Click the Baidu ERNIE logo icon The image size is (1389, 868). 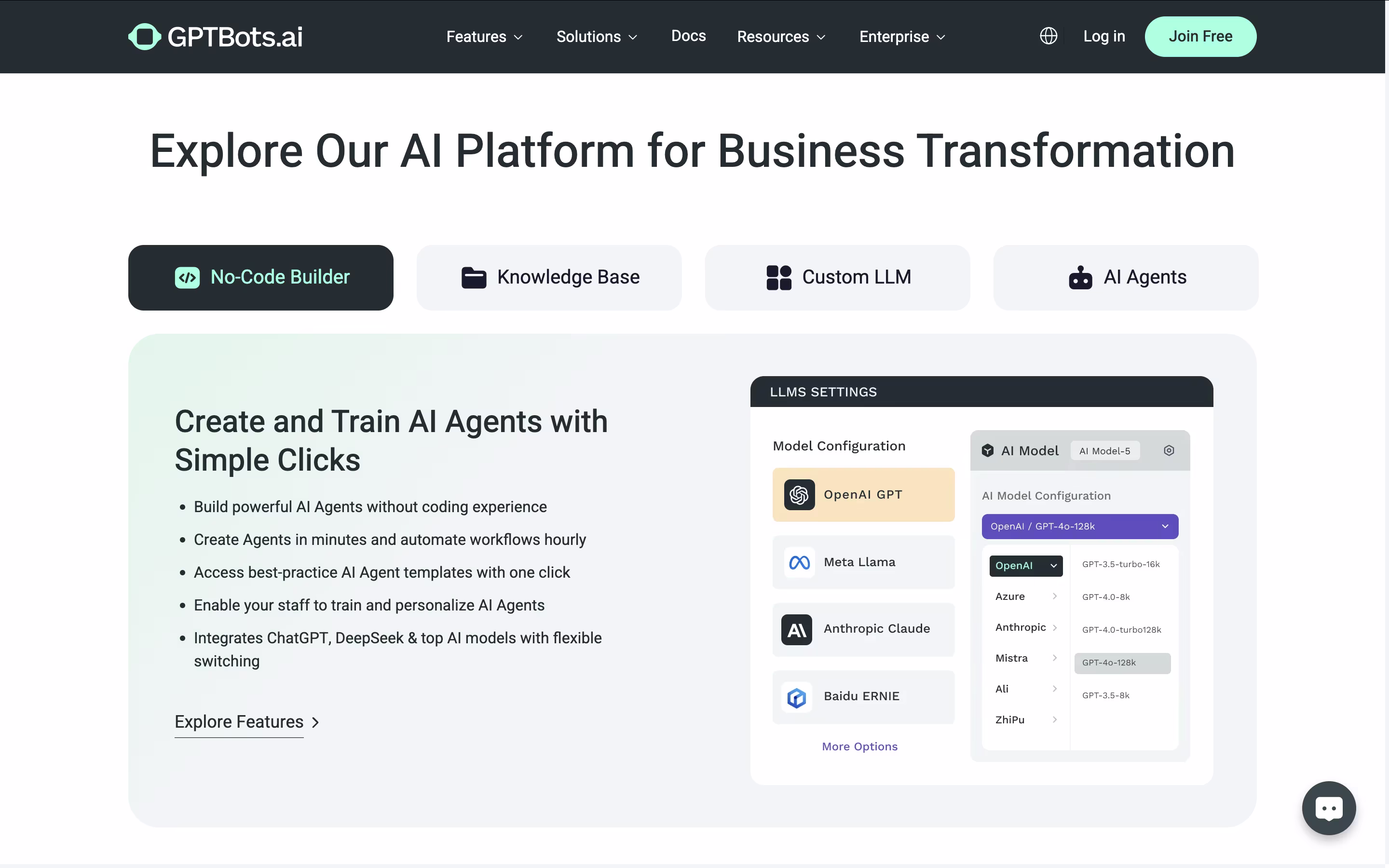click(x=797, y=697)
